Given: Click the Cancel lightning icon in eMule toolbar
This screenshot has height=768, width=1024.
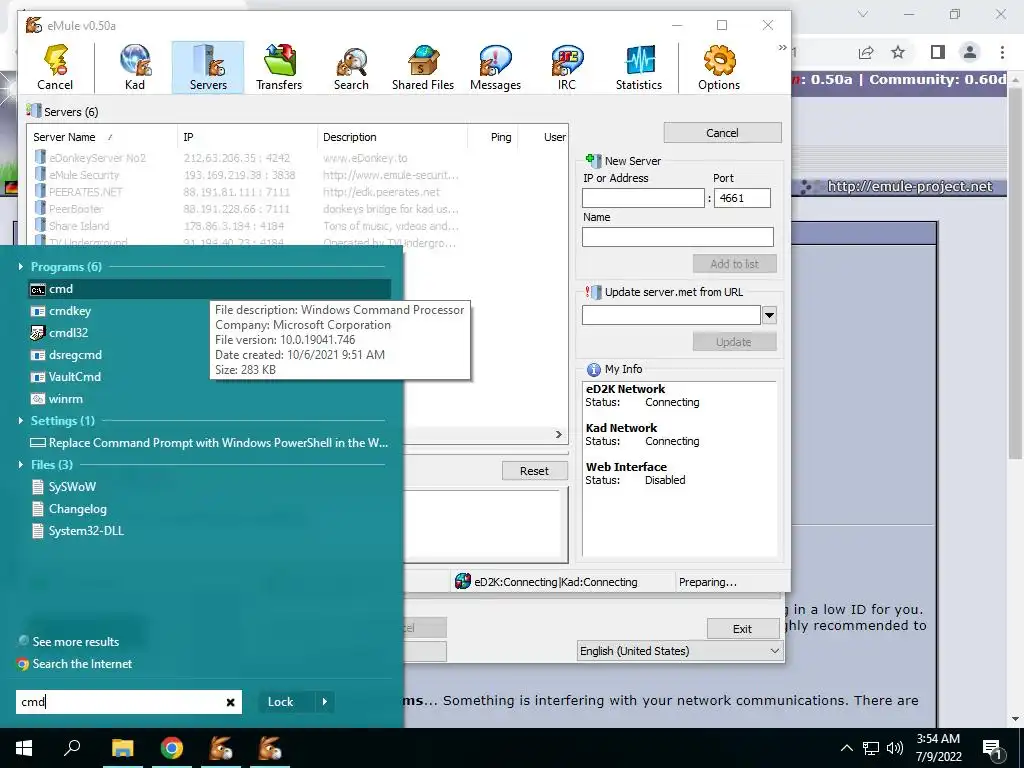Looking at the screenshot, I should coord(56,67).
